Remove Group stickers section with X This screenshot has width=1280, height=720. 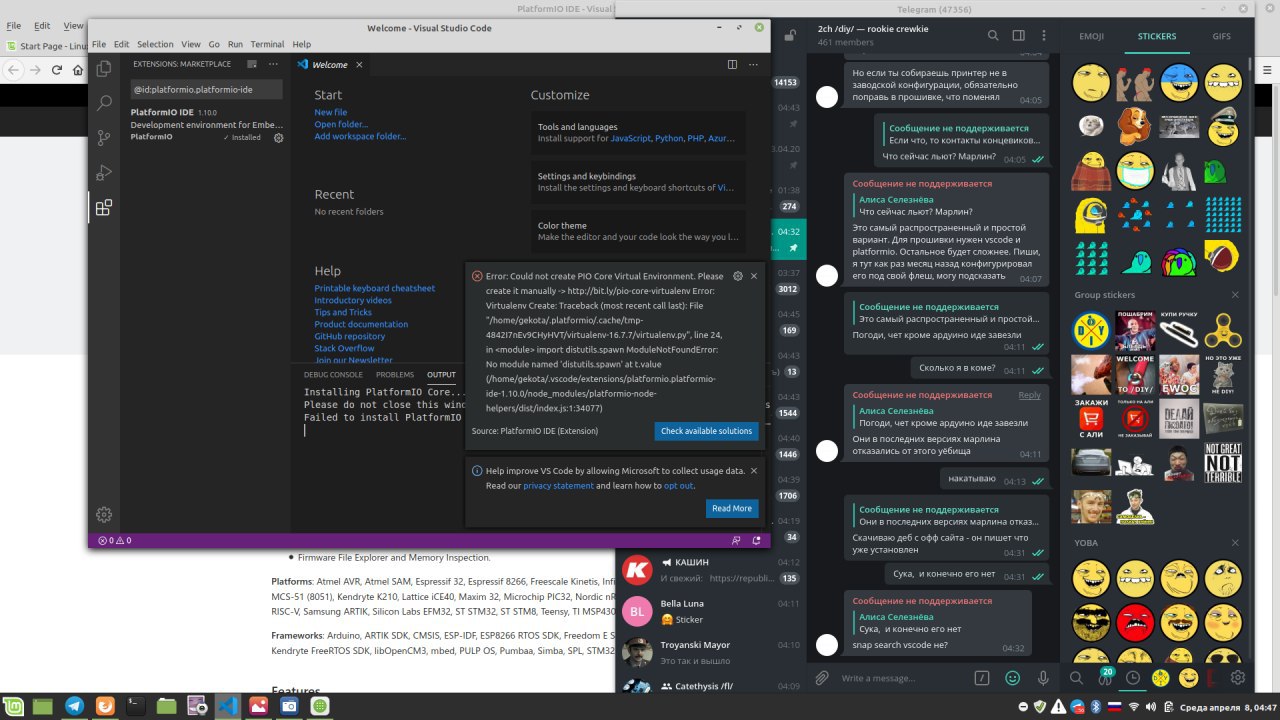click(x=1235, y=295)
